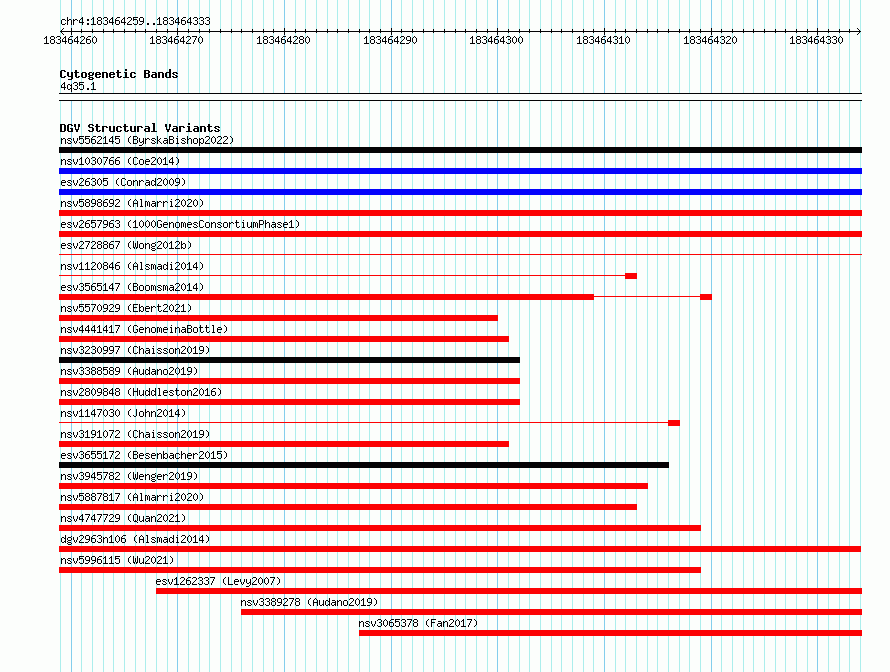
Task: Open nsv1120846 (Alsmadi2014) label
Action: click(132, 266)
